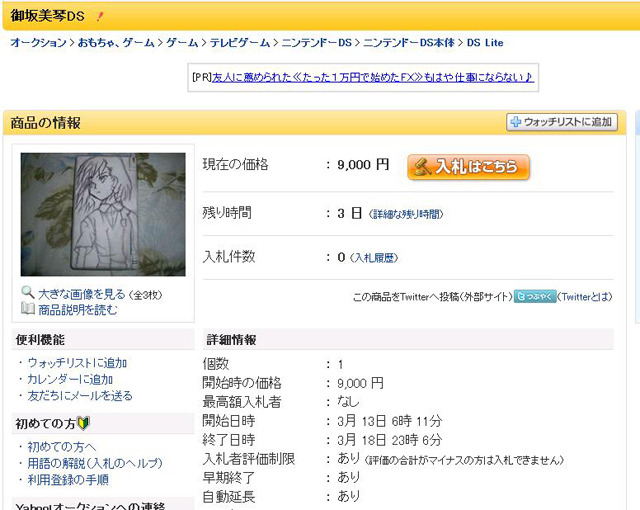The image size is (640, 510).
Task: Click the start date 3月 13日 6時 11分
Action: [389, 421]
